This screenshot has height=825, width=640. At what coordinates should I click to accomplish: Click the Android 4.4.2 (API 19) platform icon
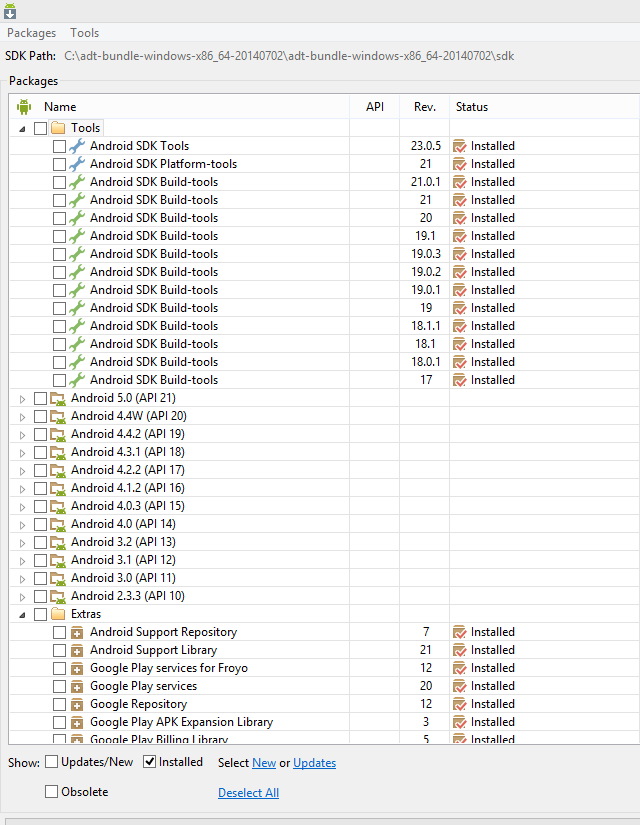(x=58, y=434)
